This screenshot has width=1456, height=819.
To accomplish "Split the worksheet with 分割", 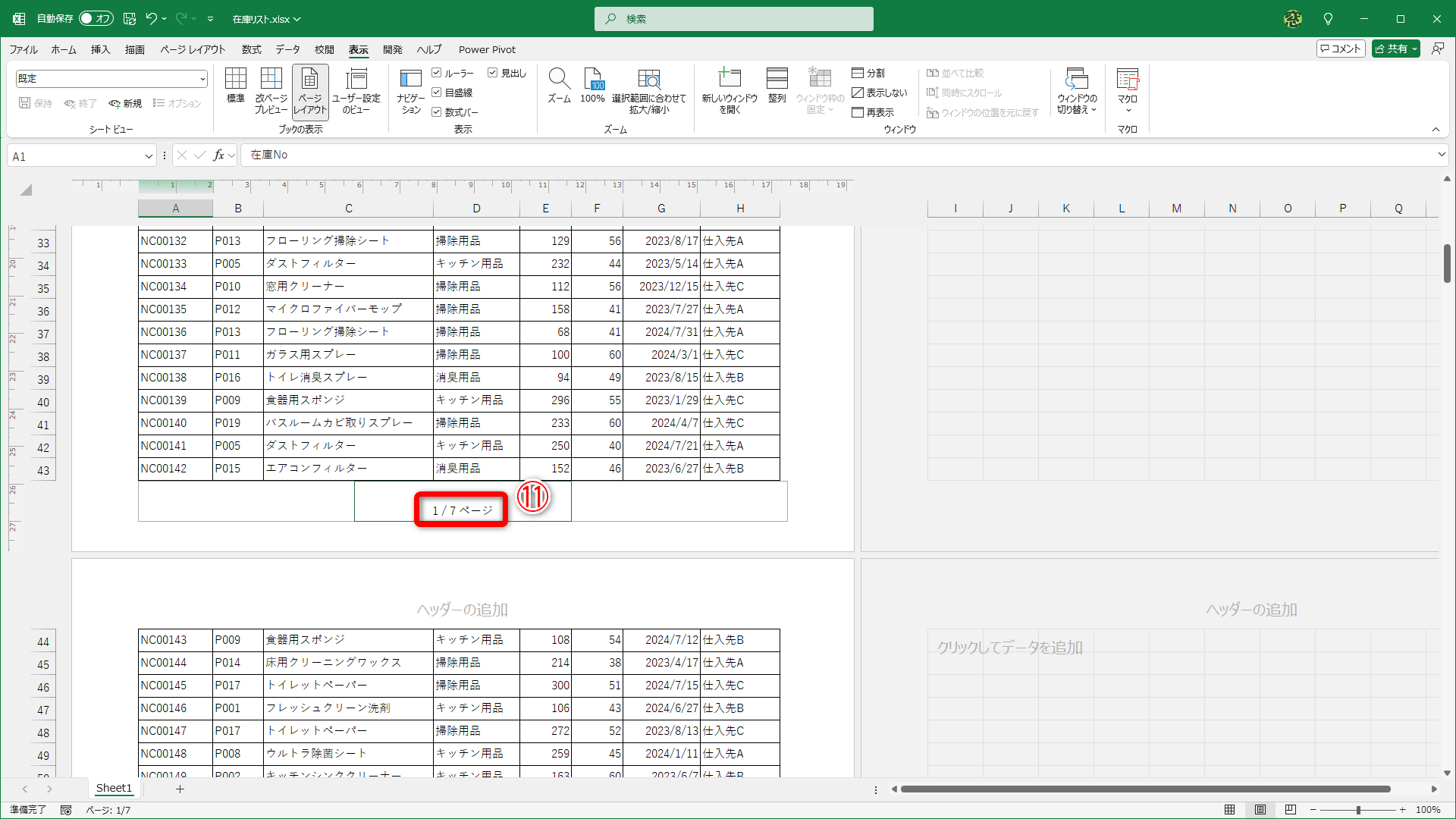I will pyautogui.click(x=871, y=73).
